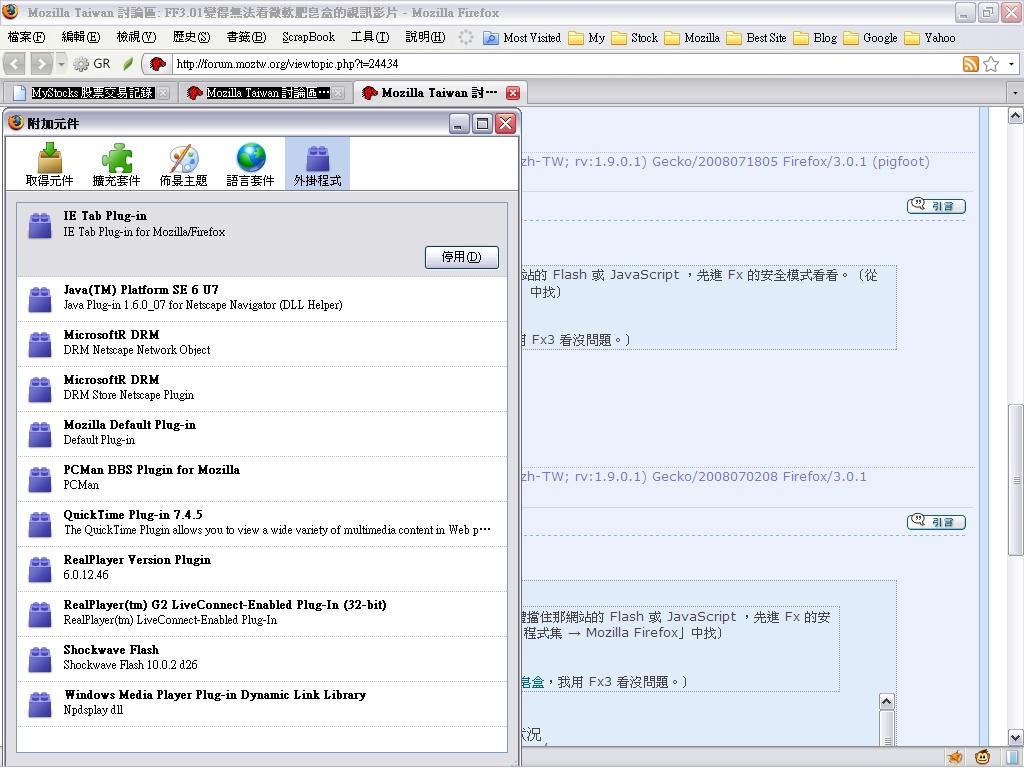Expand the address bar URL dropdown
The width and height of the screenshot is (1024, 768).
(x=1011, y=64)
